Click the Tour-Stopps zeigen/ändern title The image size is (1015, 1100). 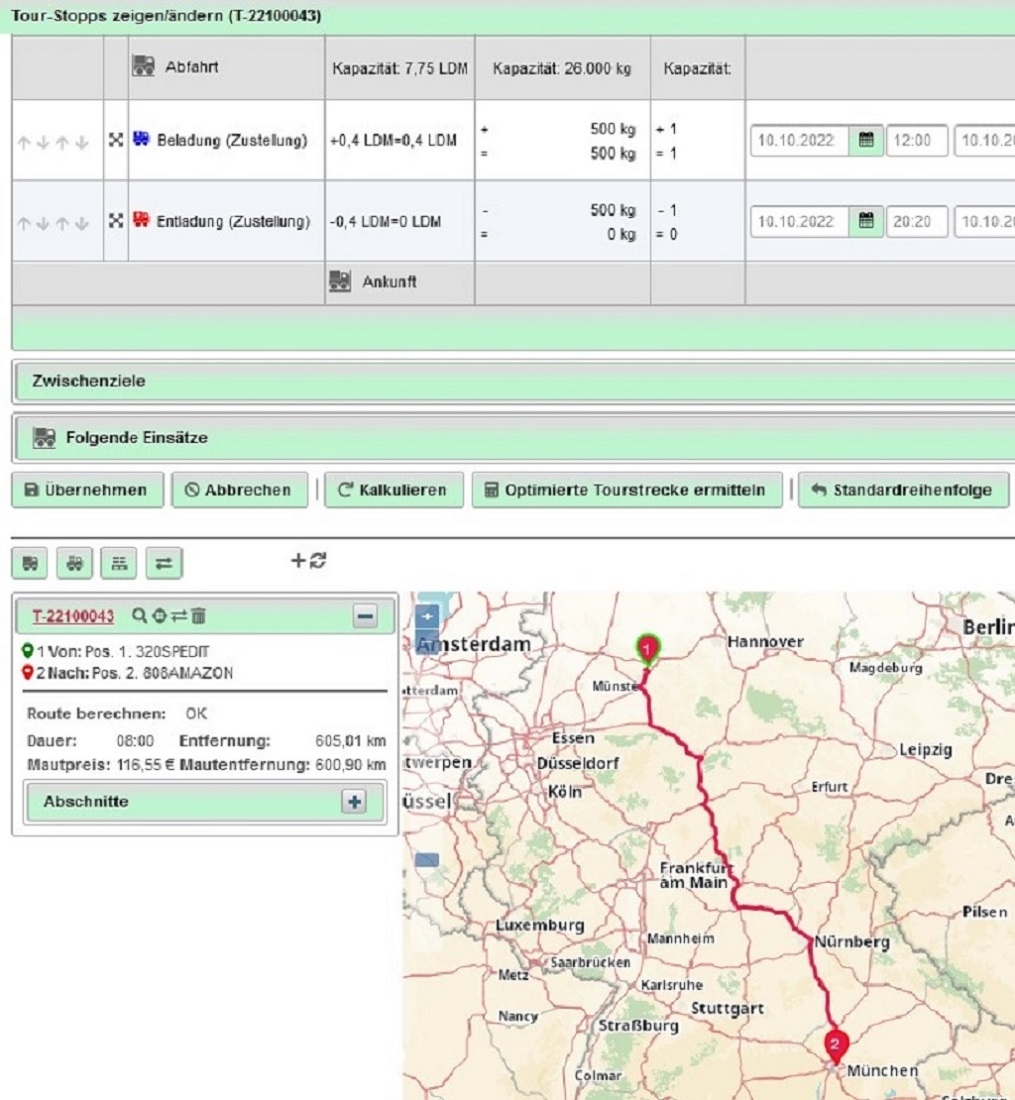166,15
